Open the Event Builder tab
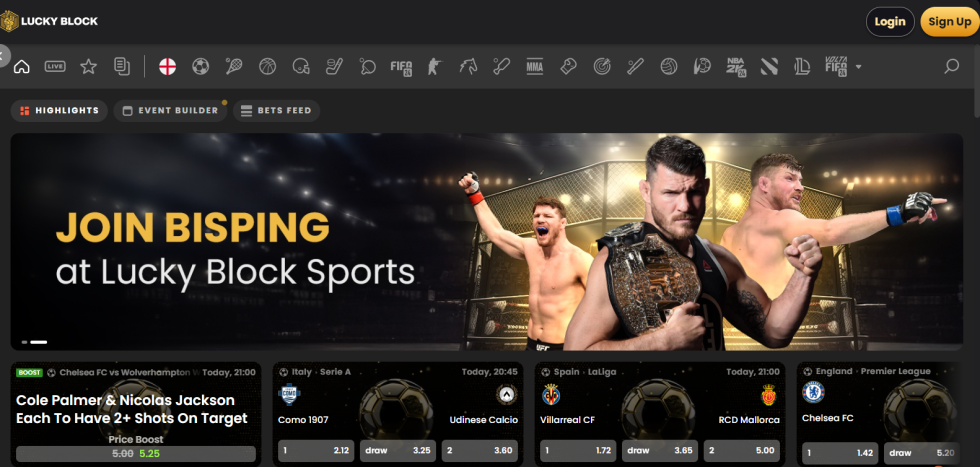This screenshot has height=467, width=980. click(170, 111)
